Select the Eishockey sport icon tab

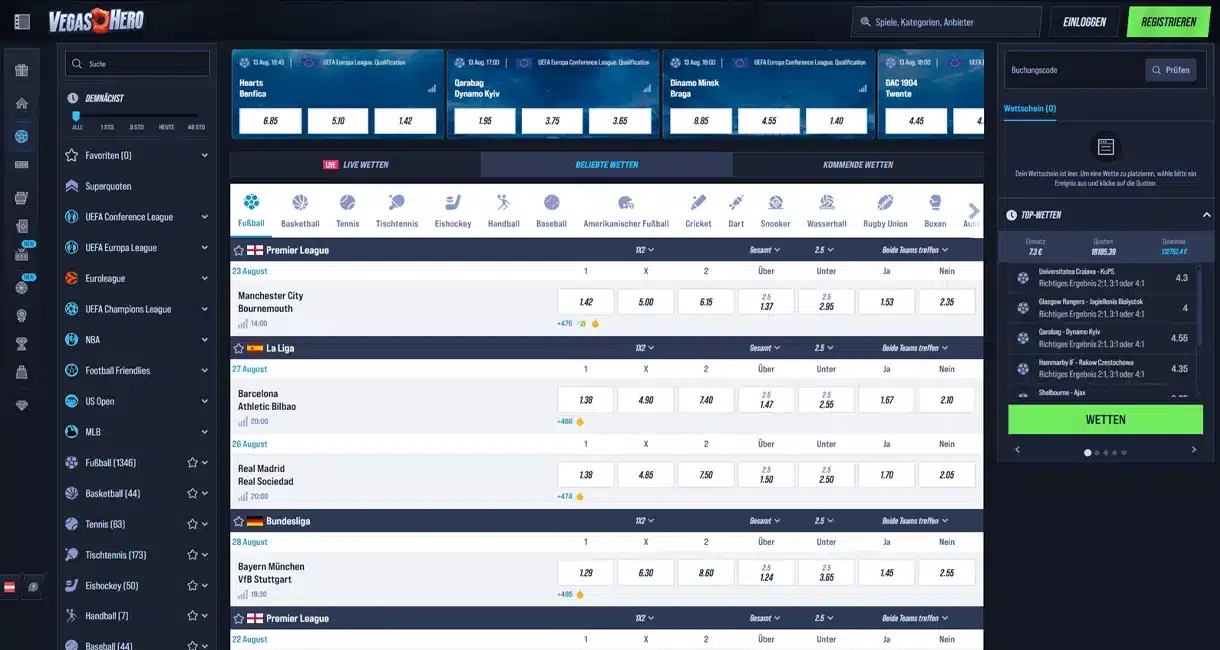pos(452,212)
